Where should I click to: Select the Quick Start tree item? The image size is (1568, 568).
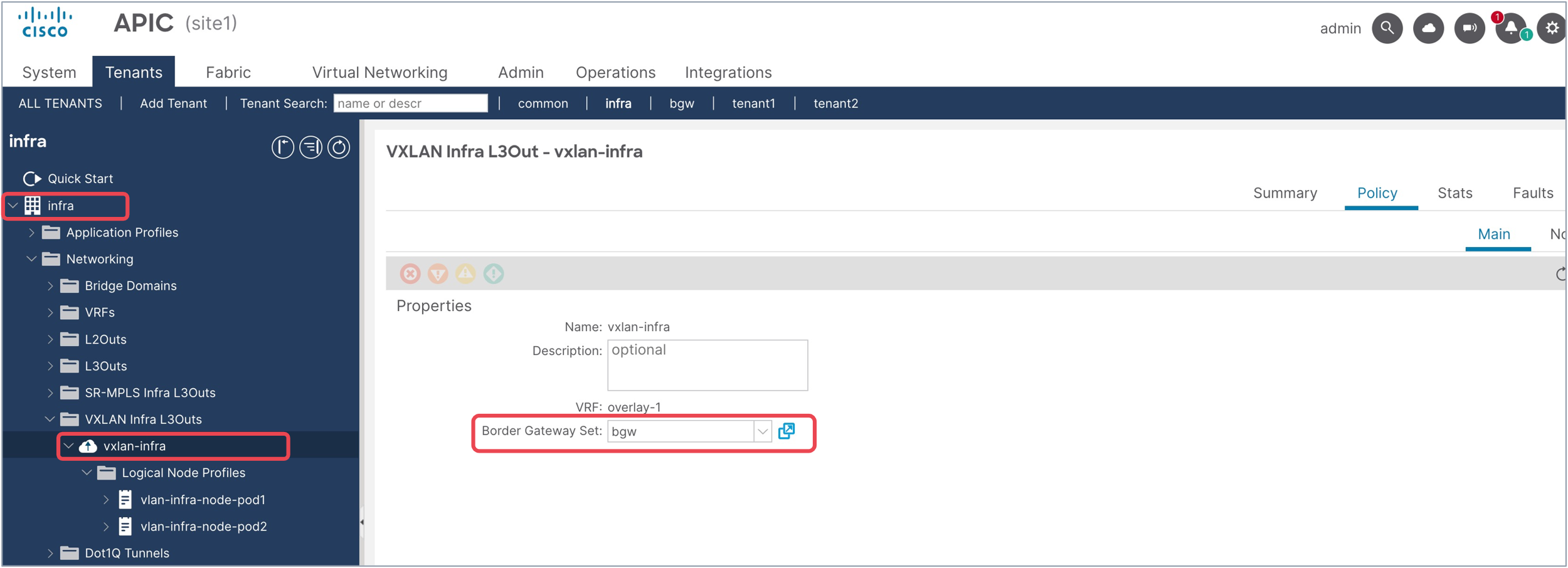pos(80,179)
